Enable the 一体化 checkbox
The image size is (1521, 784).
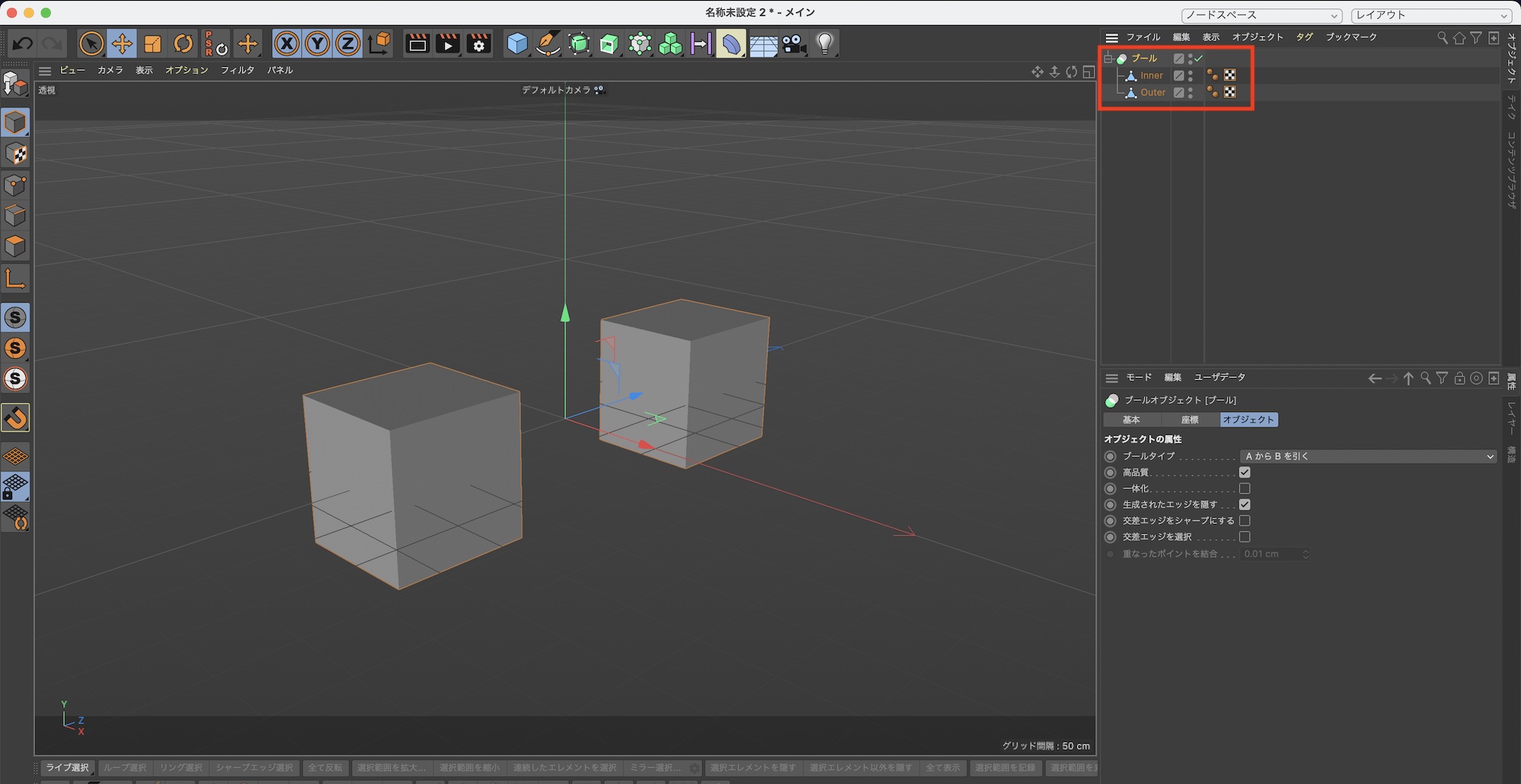[x=1245, y=489]
